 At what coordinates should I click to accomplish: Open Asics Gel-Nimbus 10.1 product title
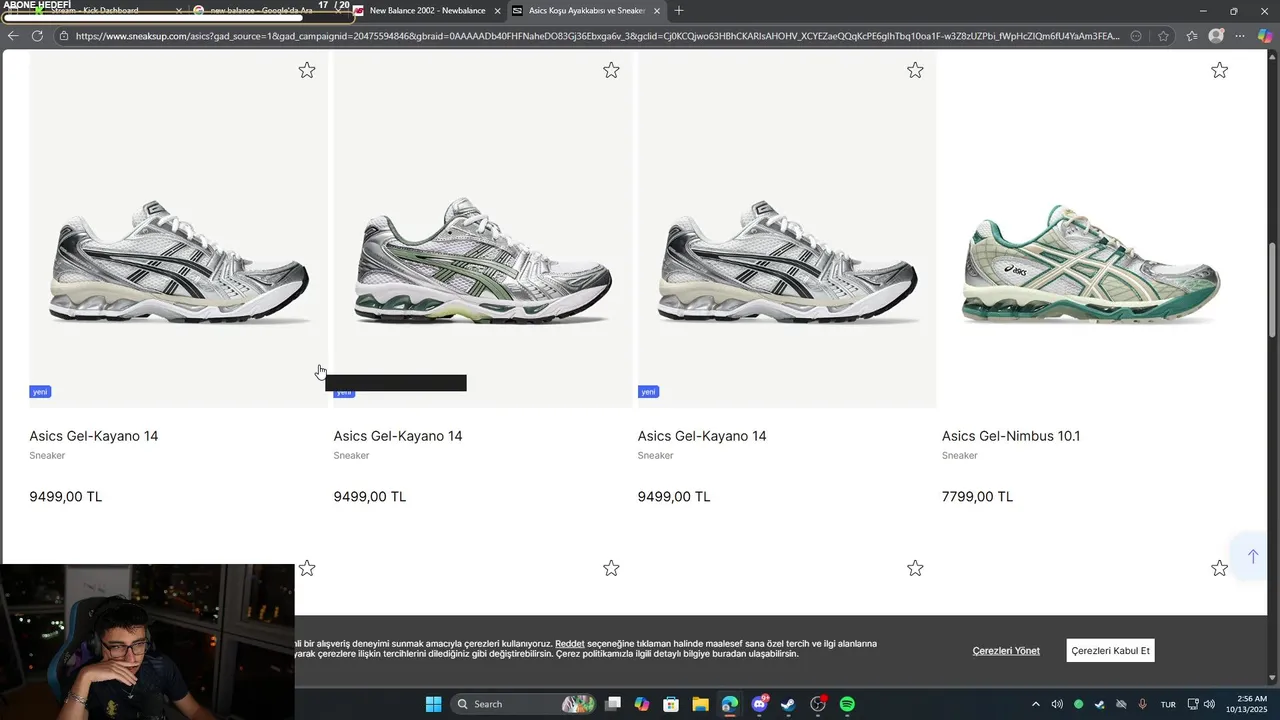[x=1011, y=436]
